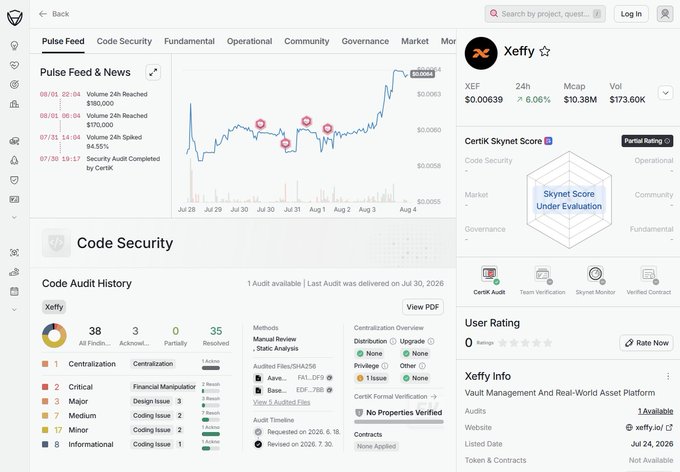Focus the project search input field
The height and width of the screenshot is (472, 680).
[x=545, y=14]
